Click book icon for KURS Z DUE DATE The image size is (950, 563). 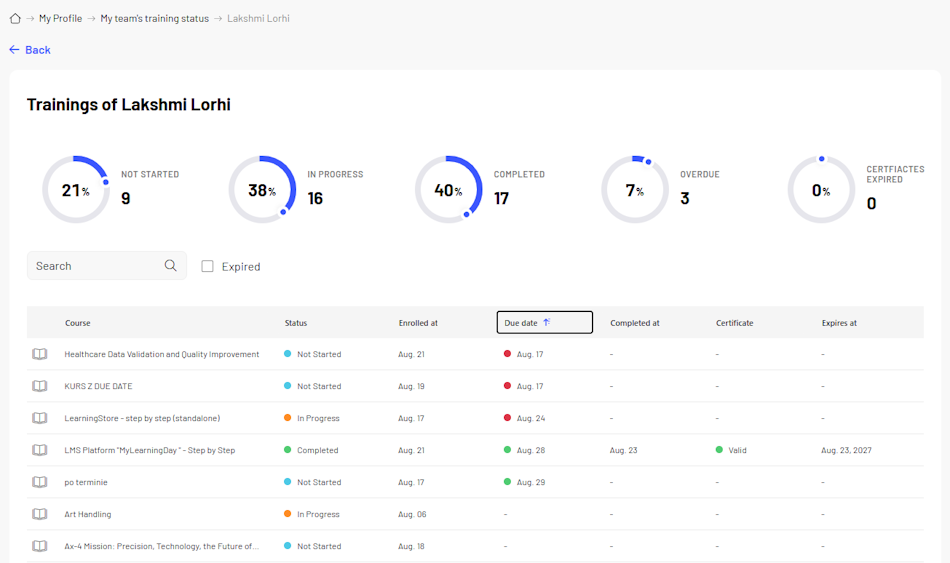coord(39,386)
